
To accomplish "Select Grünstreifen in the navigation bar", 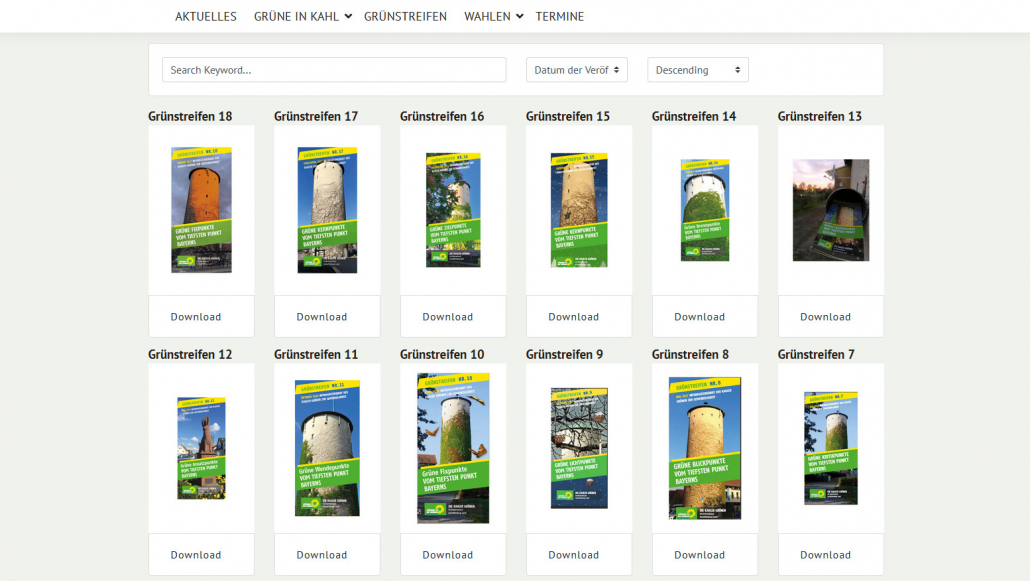I will click(405, 16).
